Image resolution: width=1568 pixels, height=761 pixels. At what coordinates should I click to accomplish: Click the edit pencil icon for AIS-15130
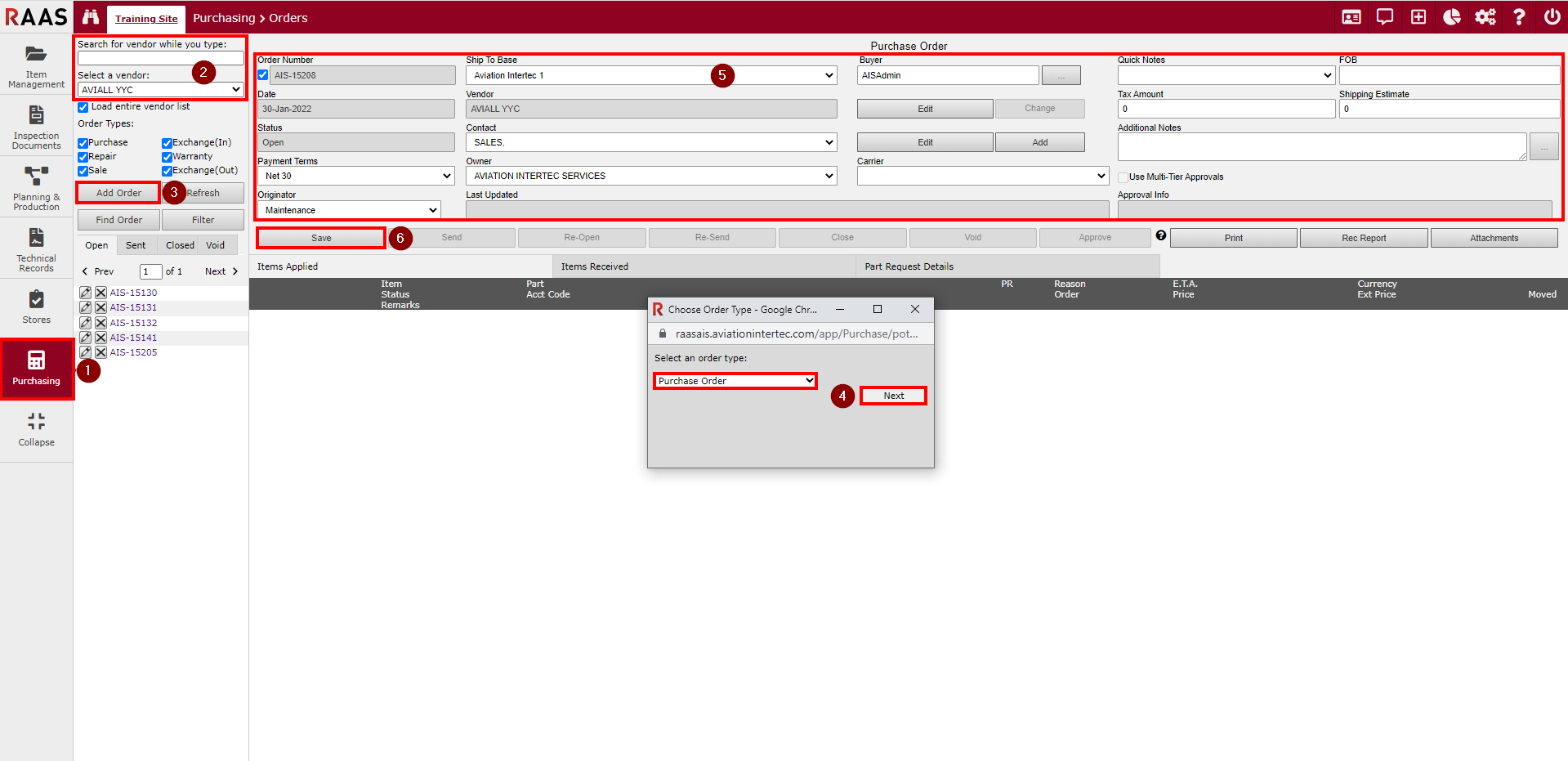point(85,293)
